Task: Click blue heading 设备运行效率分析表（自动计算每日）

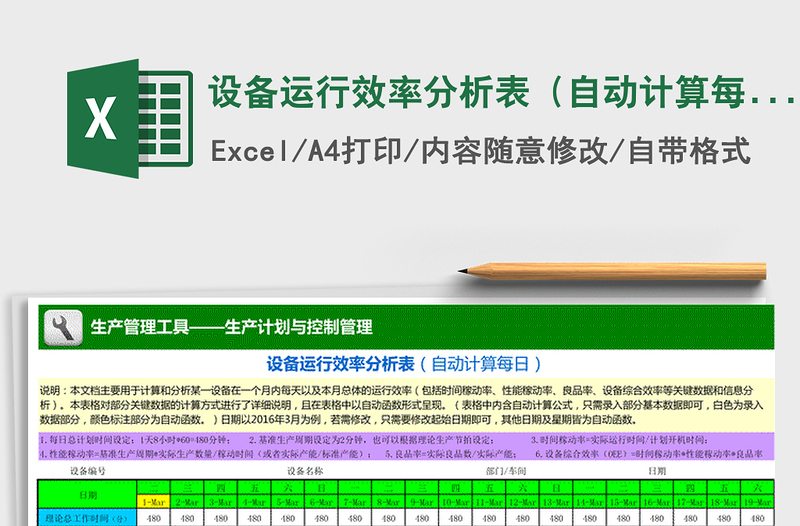Action: coord(404,364)
